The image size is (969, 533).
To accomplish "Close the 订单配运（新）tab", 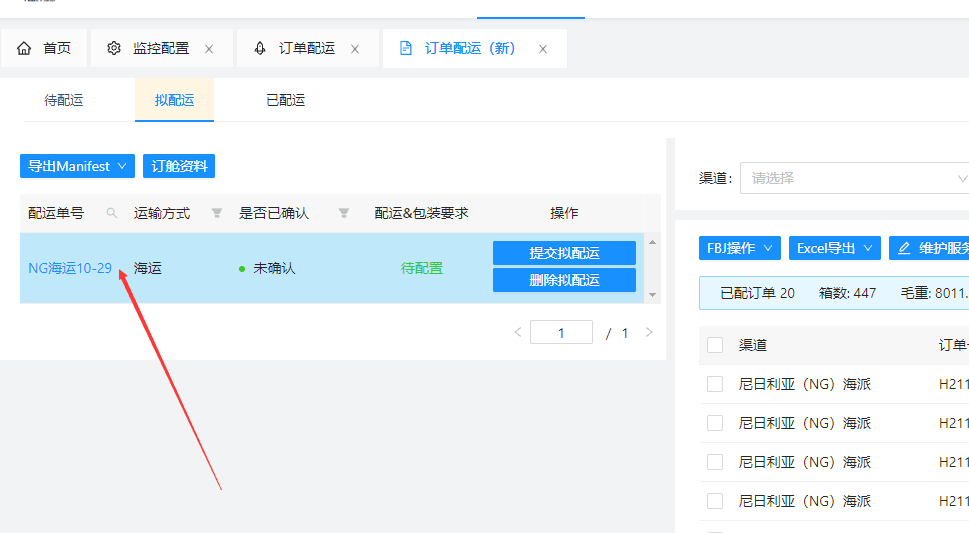I will pos(543,48).
